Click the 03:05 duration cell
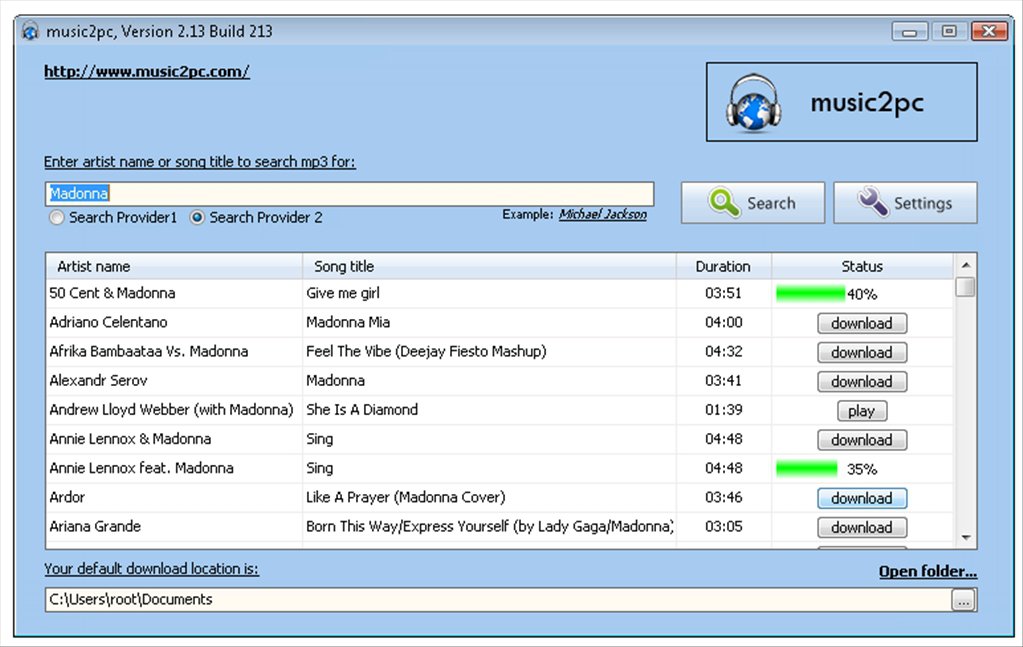Viewport: 1023px width, 647px height. click(724, 526)
